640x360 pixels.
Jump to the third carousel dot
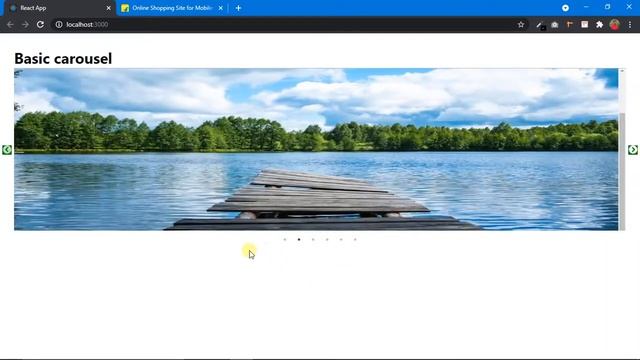[x=313, y=240]
